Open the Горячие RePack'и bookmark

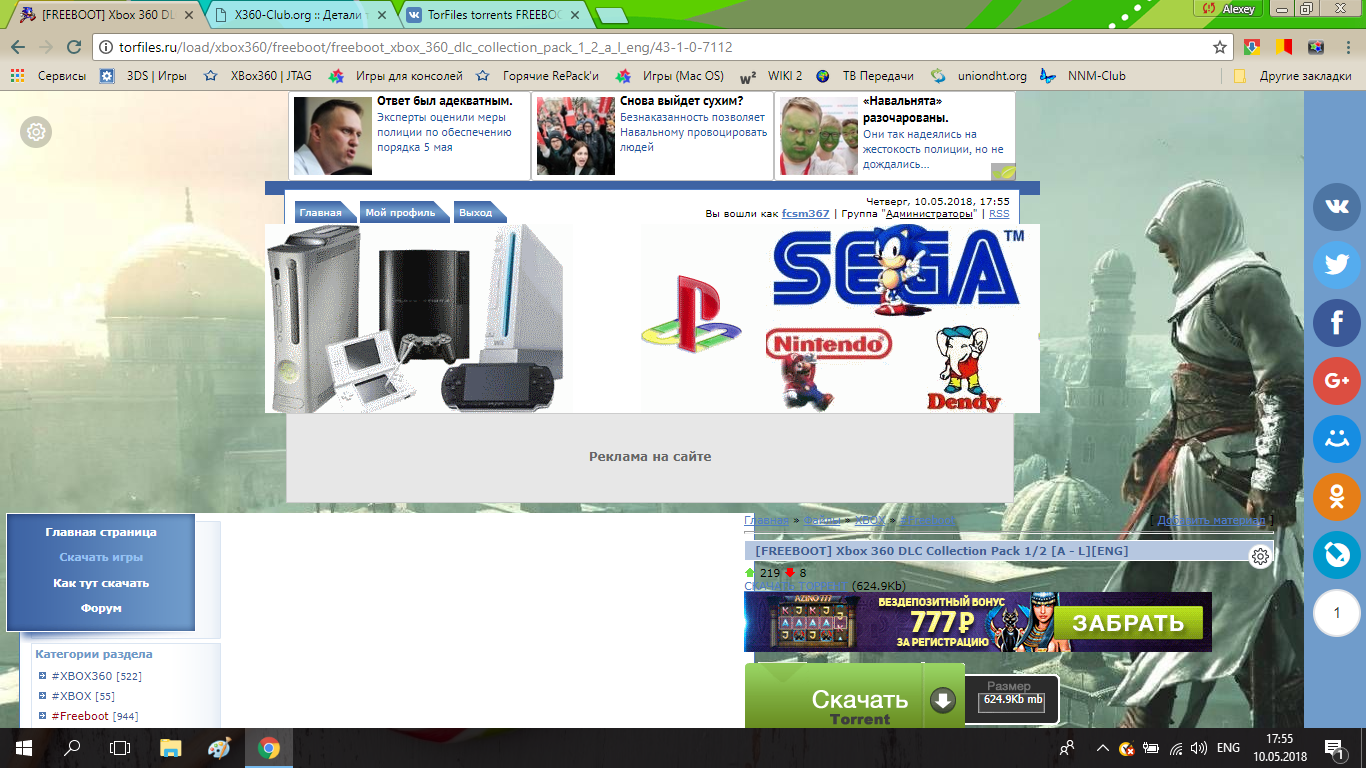coord(538,75)
